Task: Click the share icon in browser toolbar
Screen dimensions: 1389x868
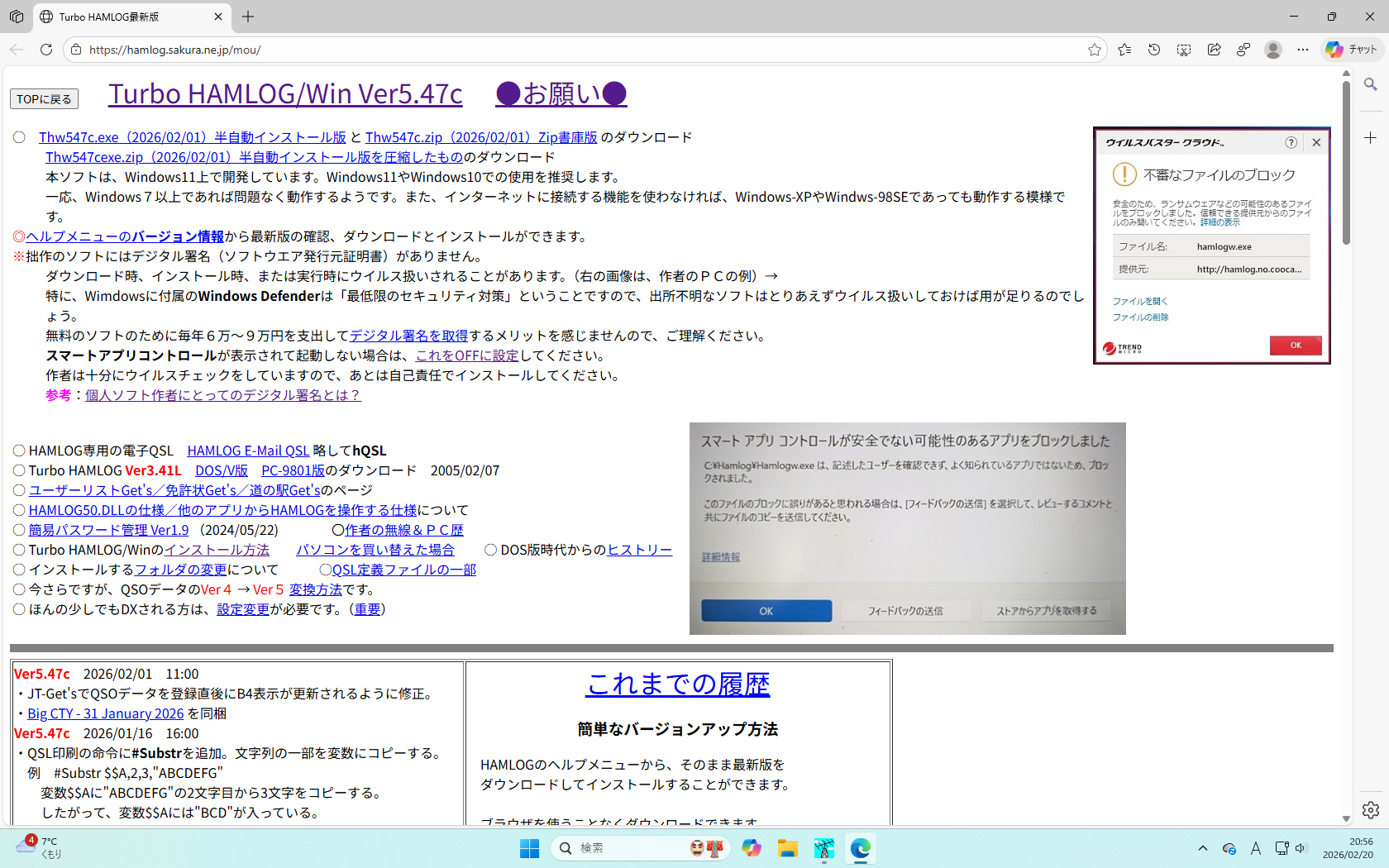Action: (x=1214, y=50)
